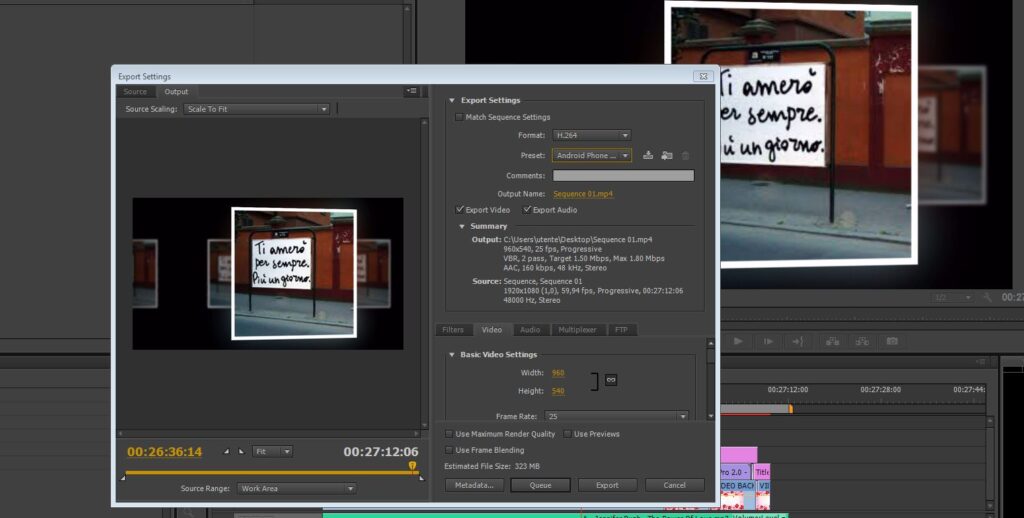Enable Match Sequence Settings checkbox
Image resolution: width=1024 pixels, height=518 pixels.
pos(459,117)
